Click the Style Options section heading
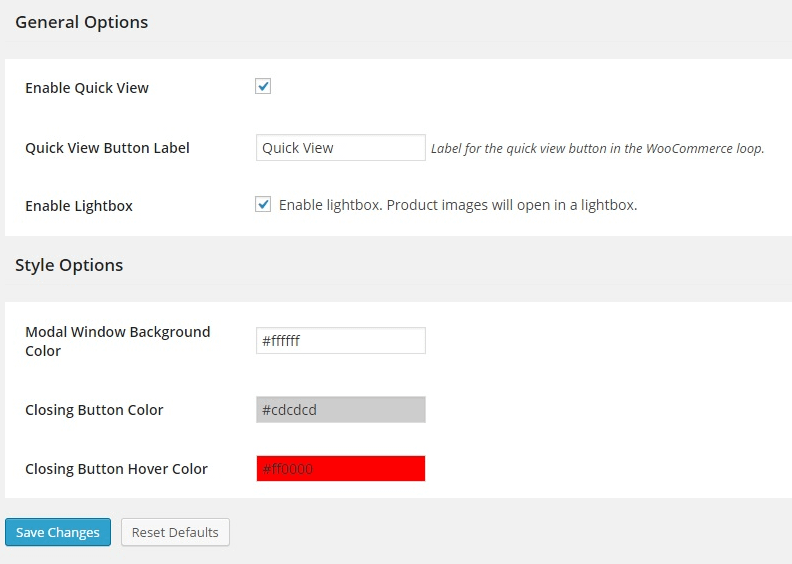This screenshot has width=792, height=564. click(69, 265)
